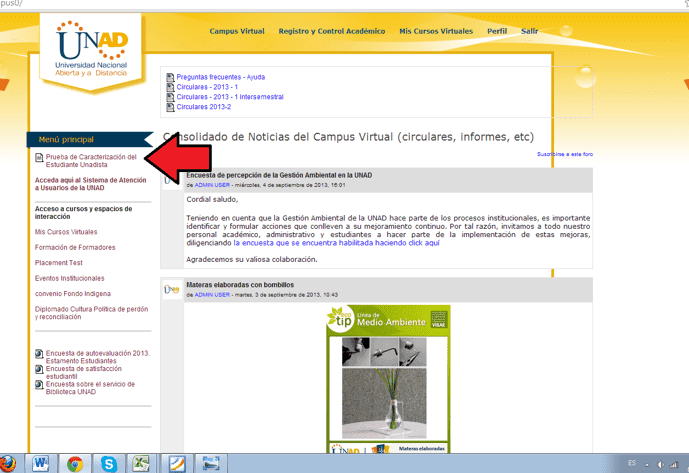Open Preguntas frecuentes - Ayuda document icon
Screen dimensions: 689x473
pyautogui.click(x=170, y=77)
